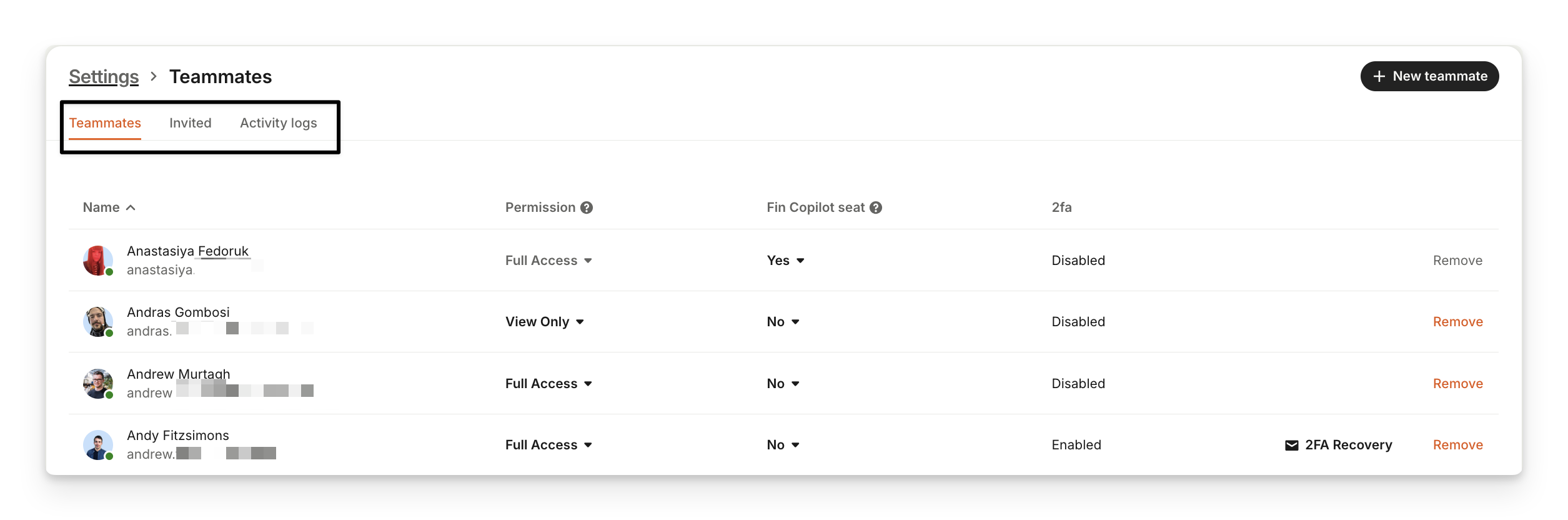Open the Activity logs tab
The image size is (1568, 520).
pyautogui.click(x=278, y=123)
